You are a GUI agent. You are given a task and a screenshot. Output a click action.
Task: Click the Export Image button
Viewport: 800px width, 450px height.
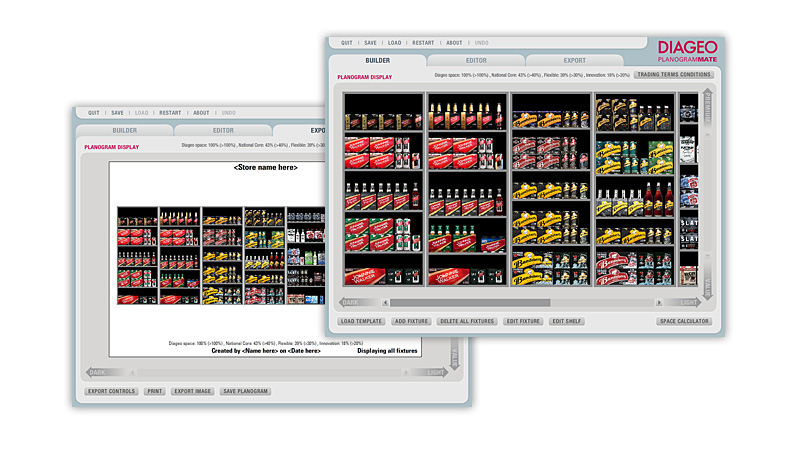(191, 391)
